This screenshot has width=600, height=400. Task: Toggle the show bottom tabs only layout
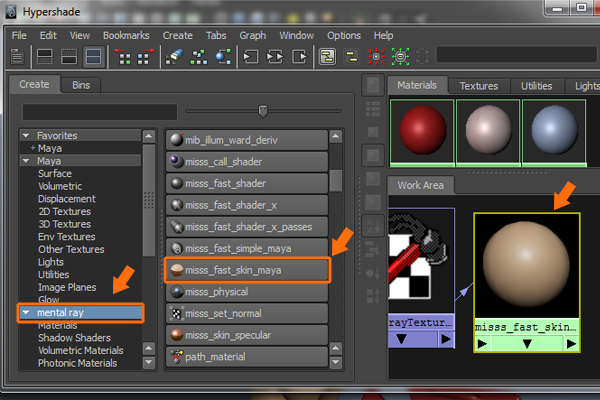pyautogui.click(x=69, y=57)
